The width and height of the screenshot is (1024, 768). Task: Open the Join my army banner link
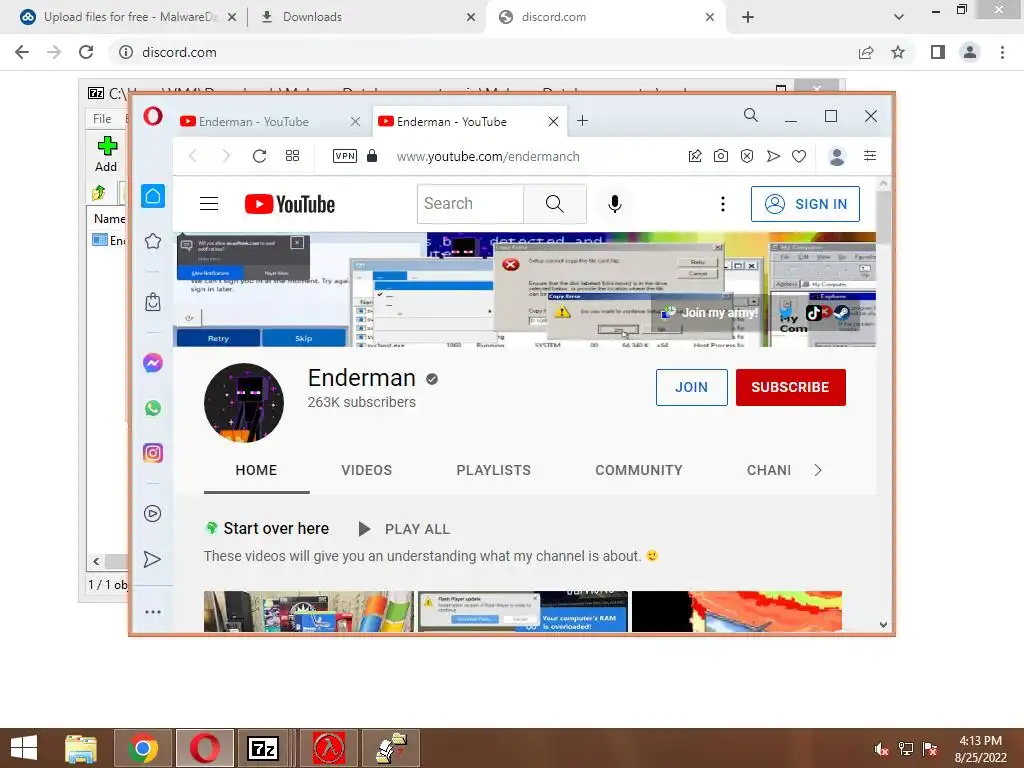(711, 313)
